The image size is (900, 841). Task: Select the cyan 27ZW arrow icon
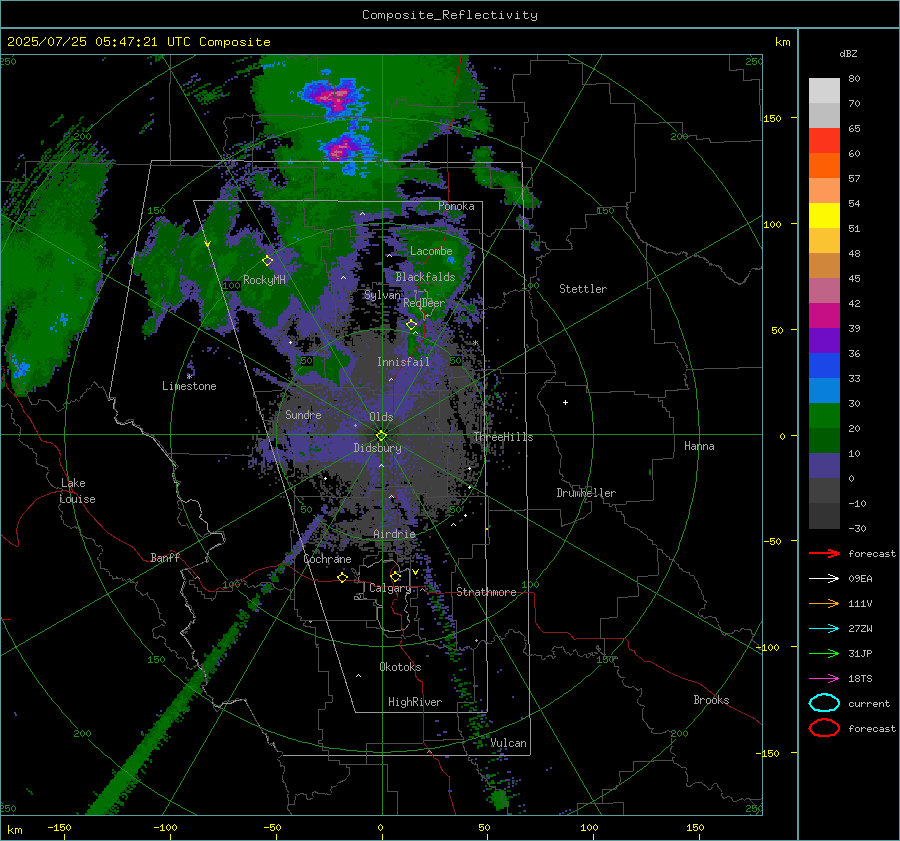[824, 629]
